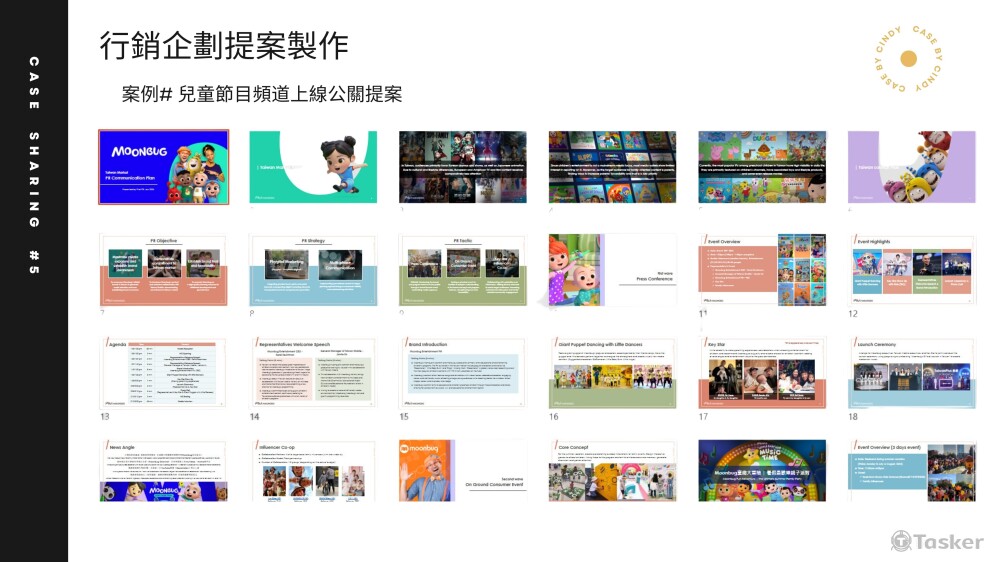The image size is (1000, 562).
Task: Select the Giant Puppet Dancing slide
Action: [x=612, y=373]
